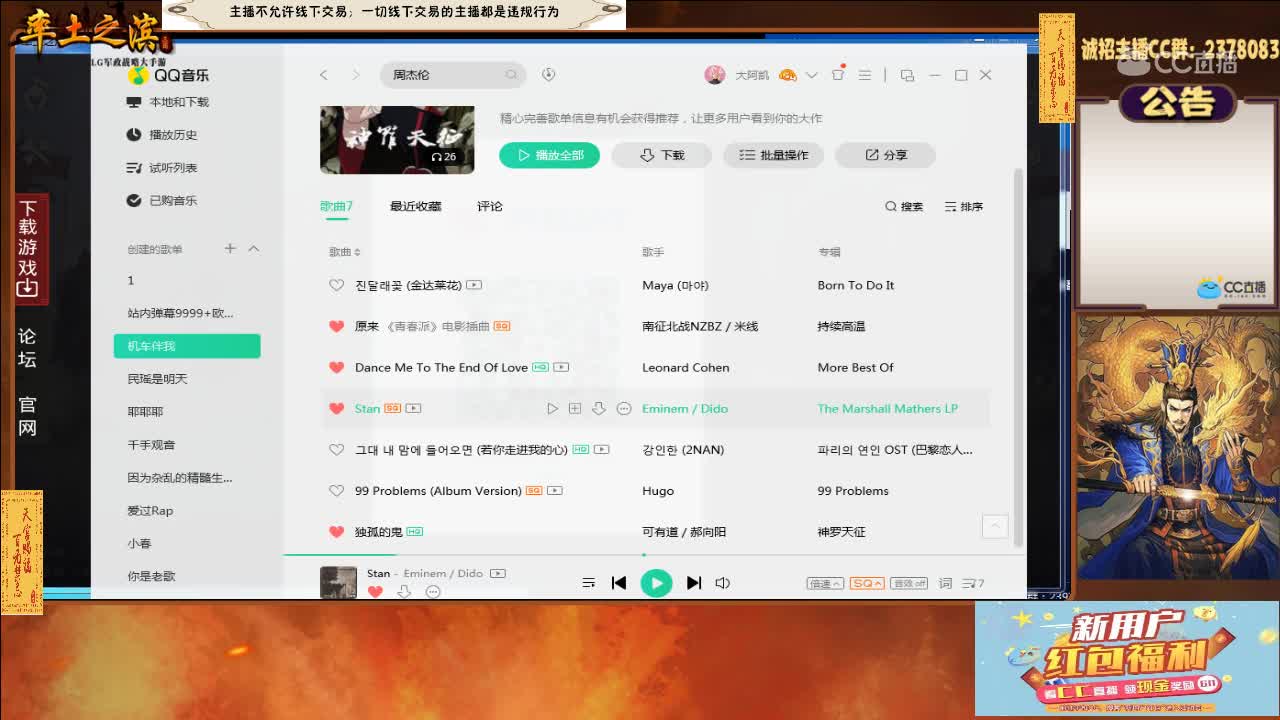The height and width of the screenshot is (720, 1280).
Task: Click the song list vertical scrollbar
Action: [x=1019, y=356]
